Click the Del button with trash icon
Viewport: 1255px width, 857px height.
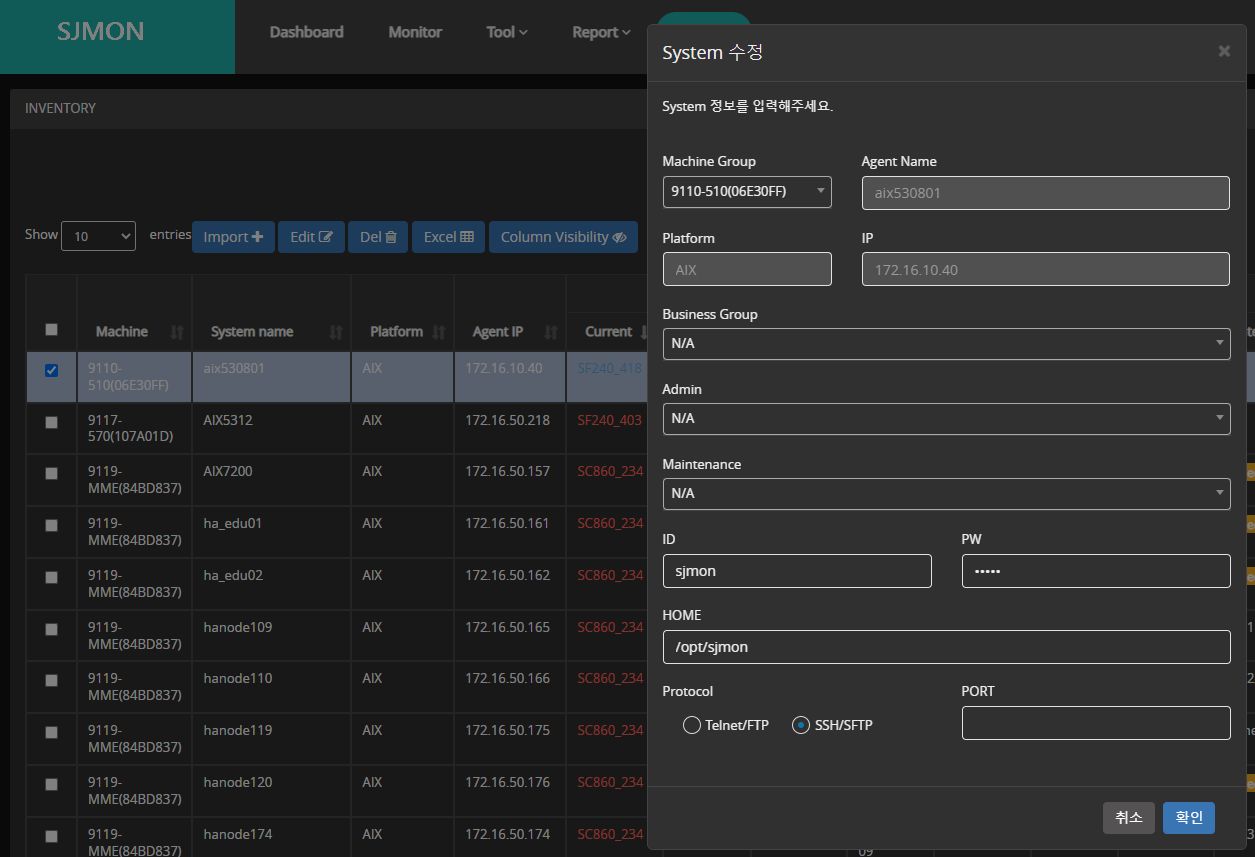point(378,237)
